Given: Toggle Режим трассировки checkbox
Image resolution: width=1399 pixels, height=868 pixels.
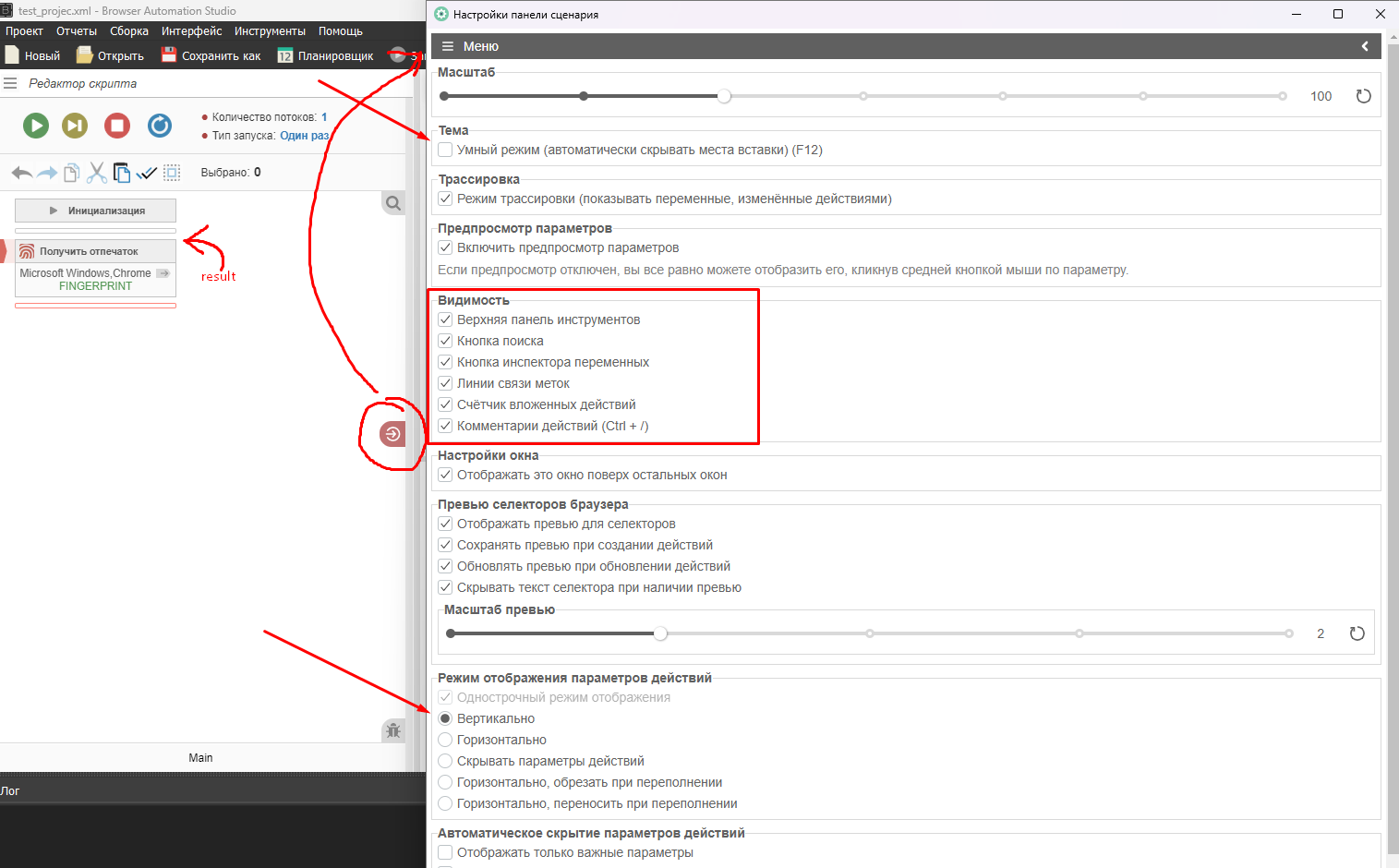Looking at the screenshot, I should 445,199.
